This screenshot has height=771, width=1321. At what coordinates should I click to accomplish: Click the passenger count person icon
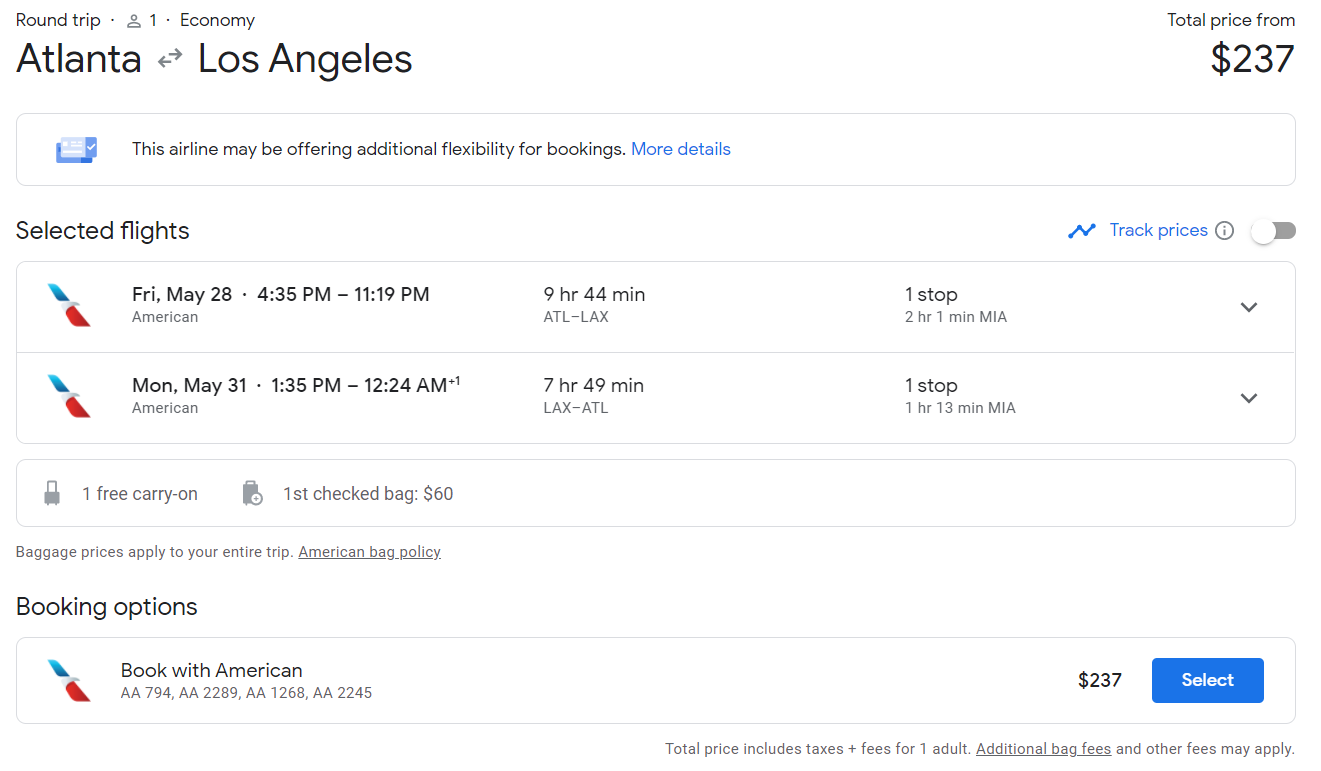point(134,20)
